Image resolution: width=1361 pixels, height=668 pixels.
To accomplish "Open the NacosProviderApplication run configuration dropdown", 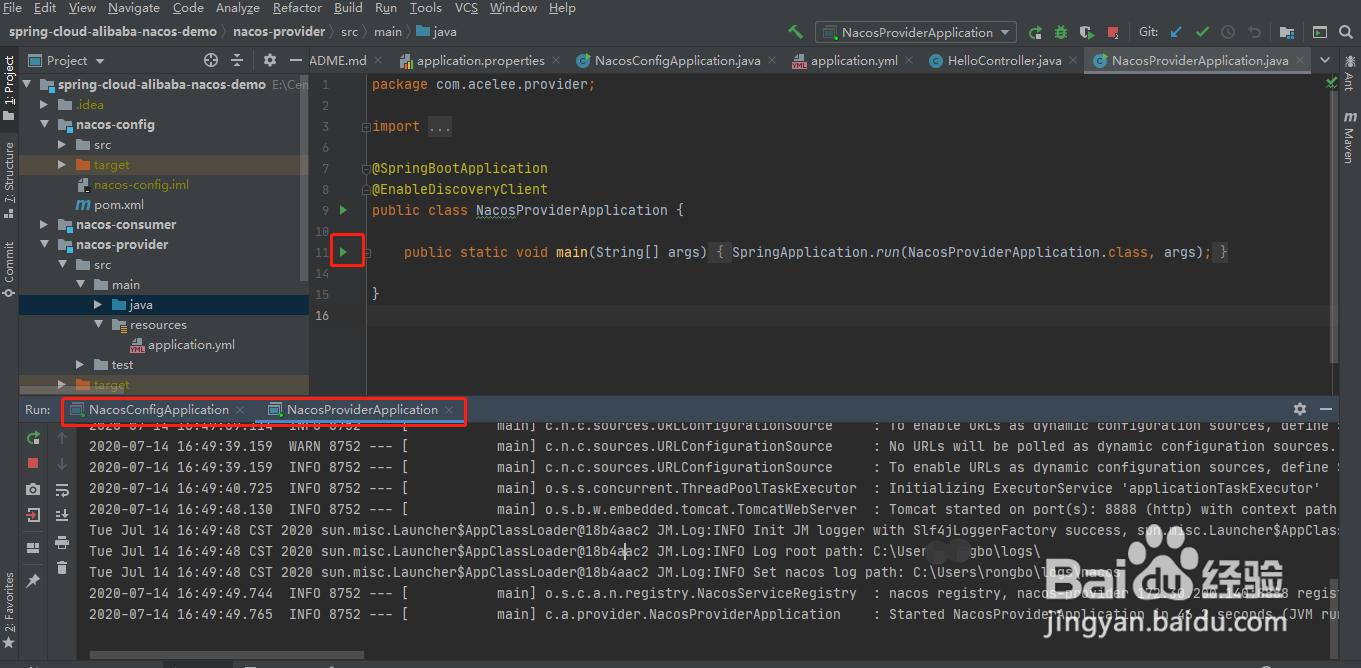I will coord(915,32).
